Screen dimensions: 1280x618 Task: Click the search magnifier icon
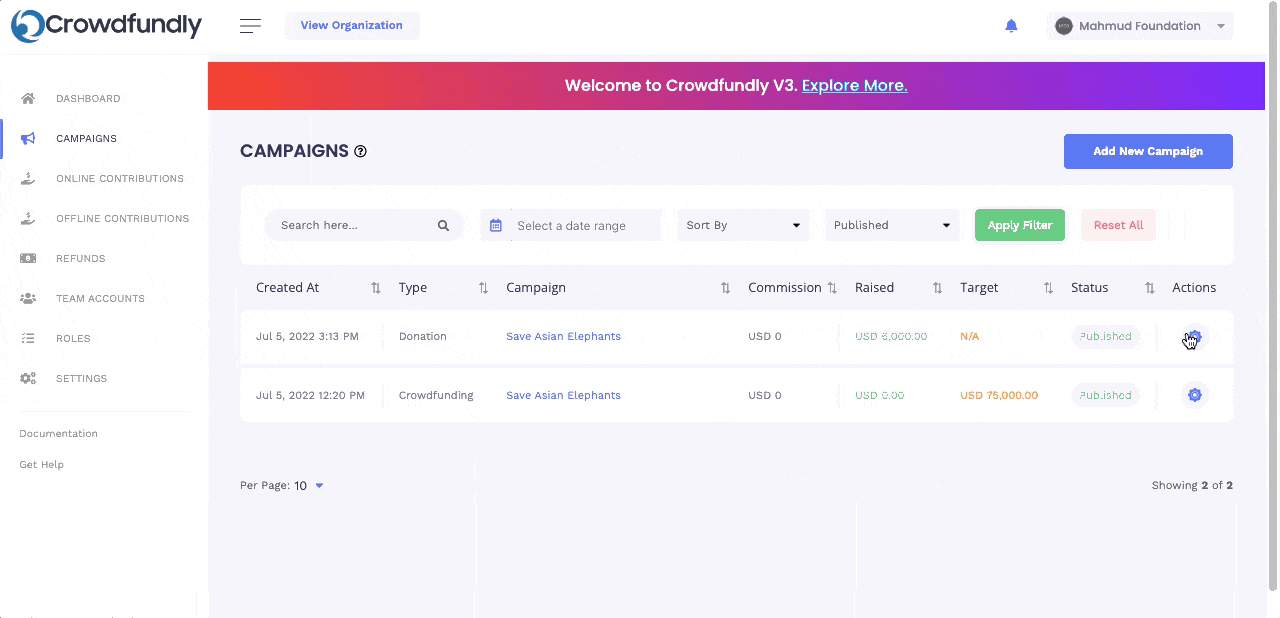(x=443, y=226)
